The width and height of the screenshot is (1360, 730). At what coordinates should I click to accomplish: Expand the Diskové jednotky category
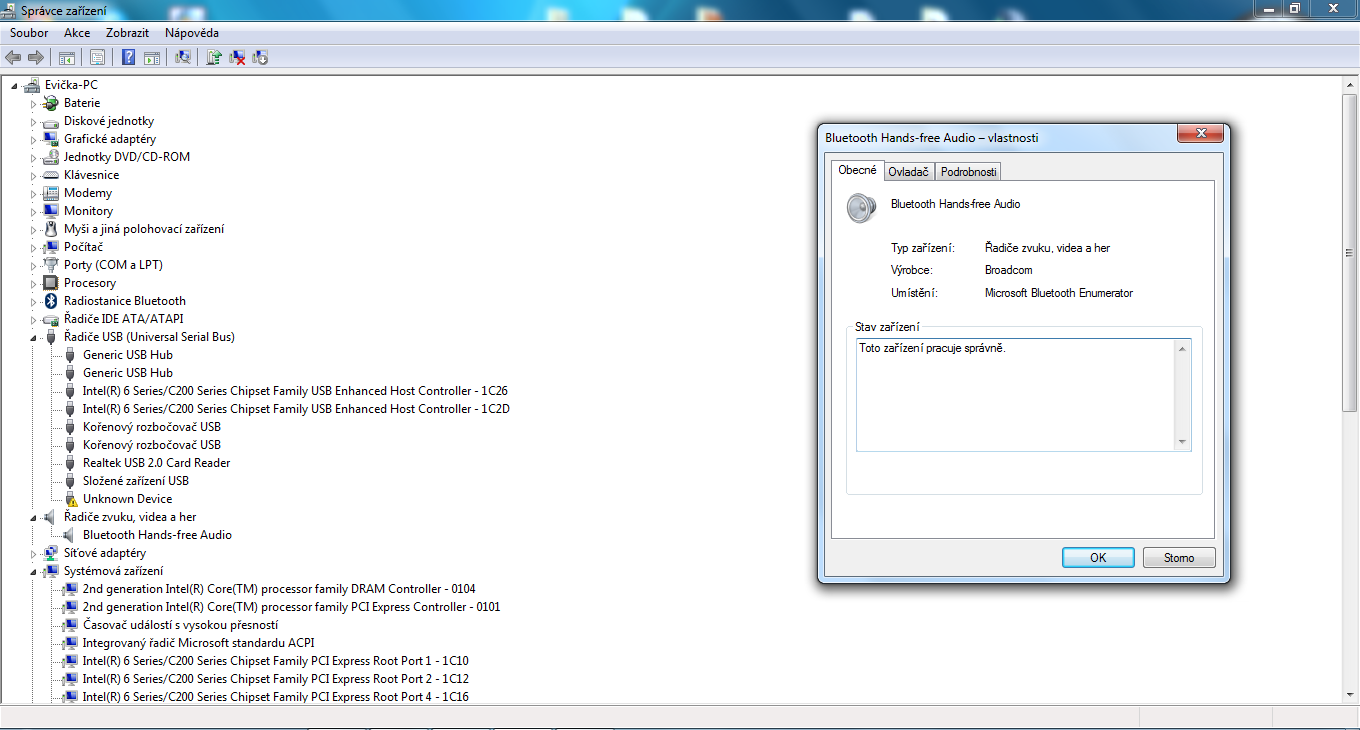[33, 121]
